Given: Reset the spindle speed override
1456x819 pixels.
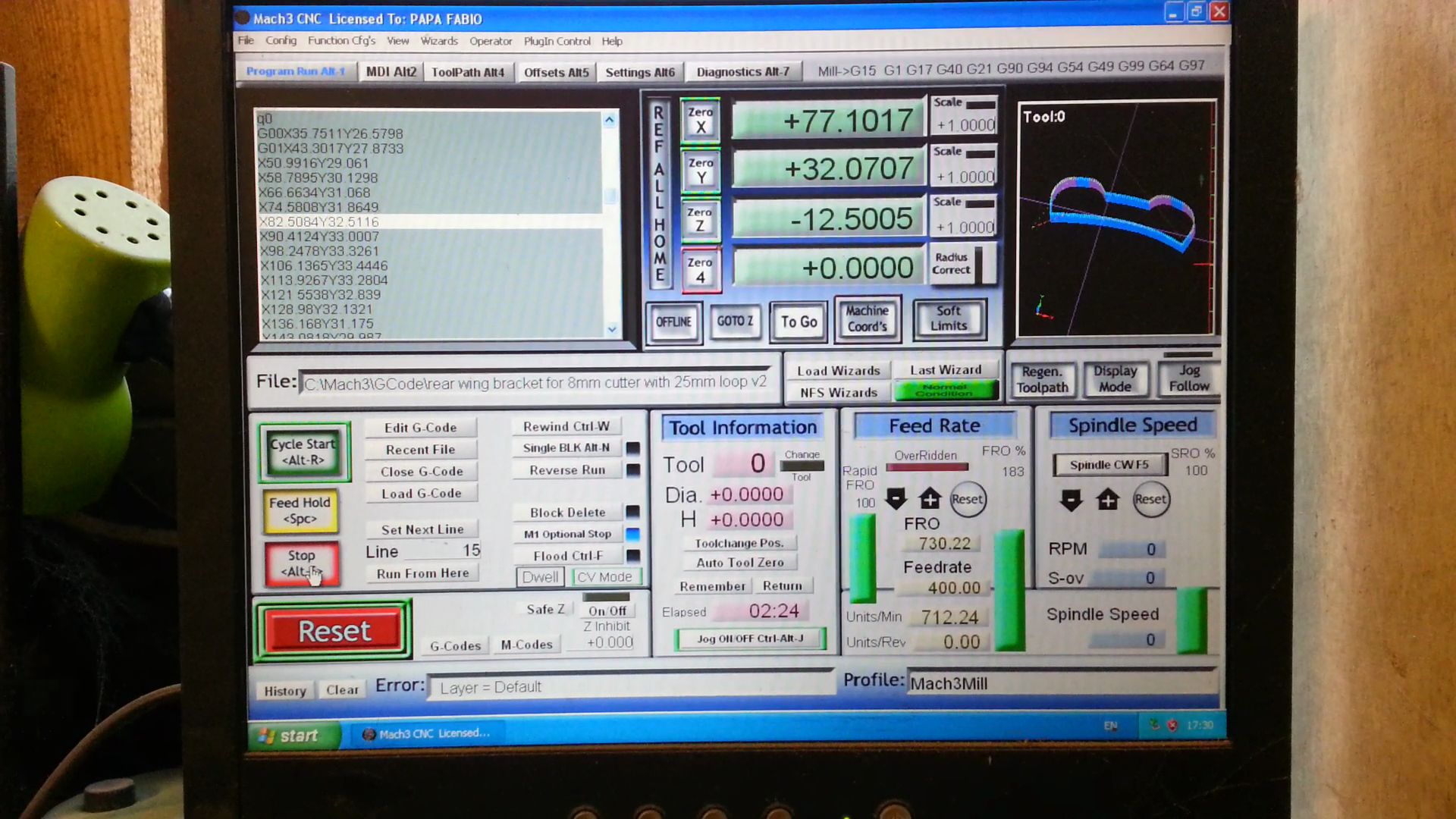Looking at the screenshot, I should [x=1150, y=499].
